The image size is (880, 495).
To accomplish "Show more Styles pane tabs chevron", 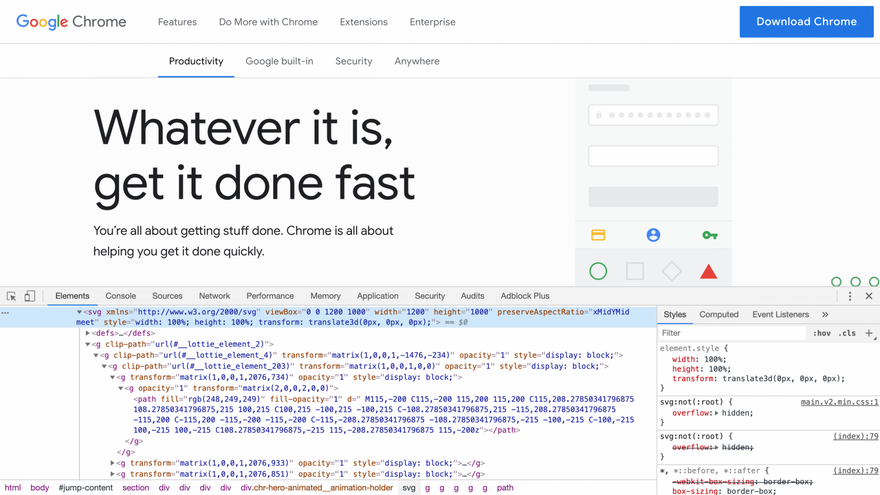I will pyautogui.click(x=825, y=314).
